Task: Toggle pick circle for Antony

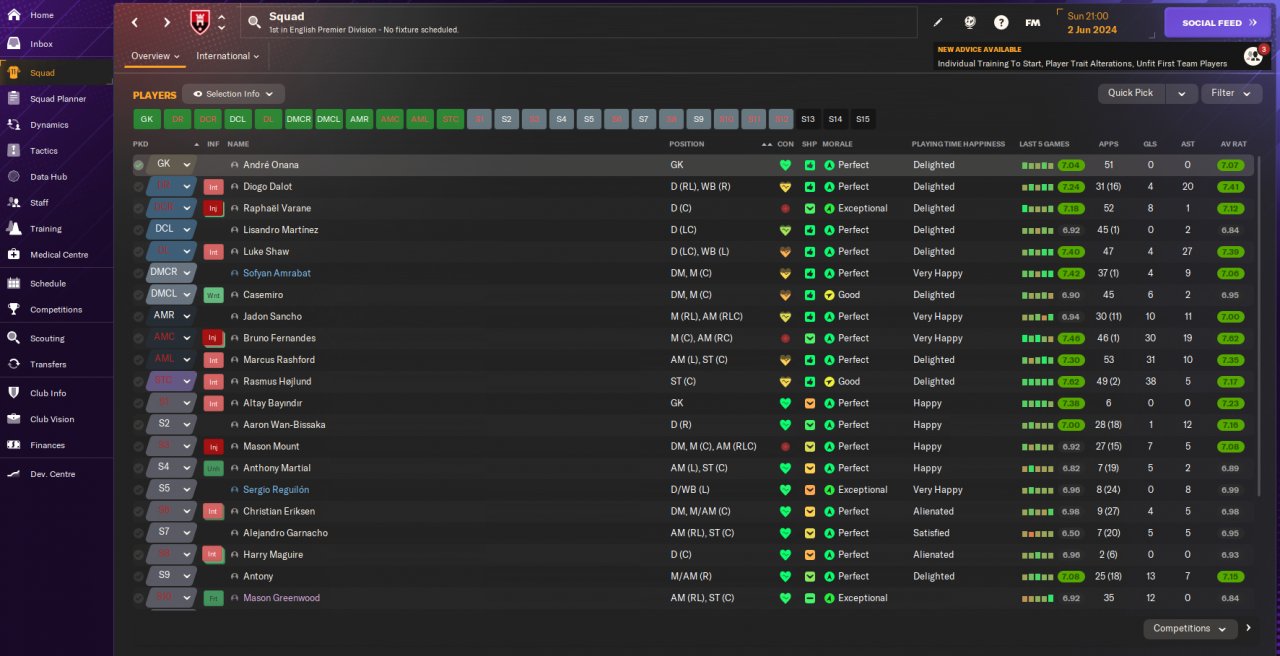Action: tap(139, 576)
